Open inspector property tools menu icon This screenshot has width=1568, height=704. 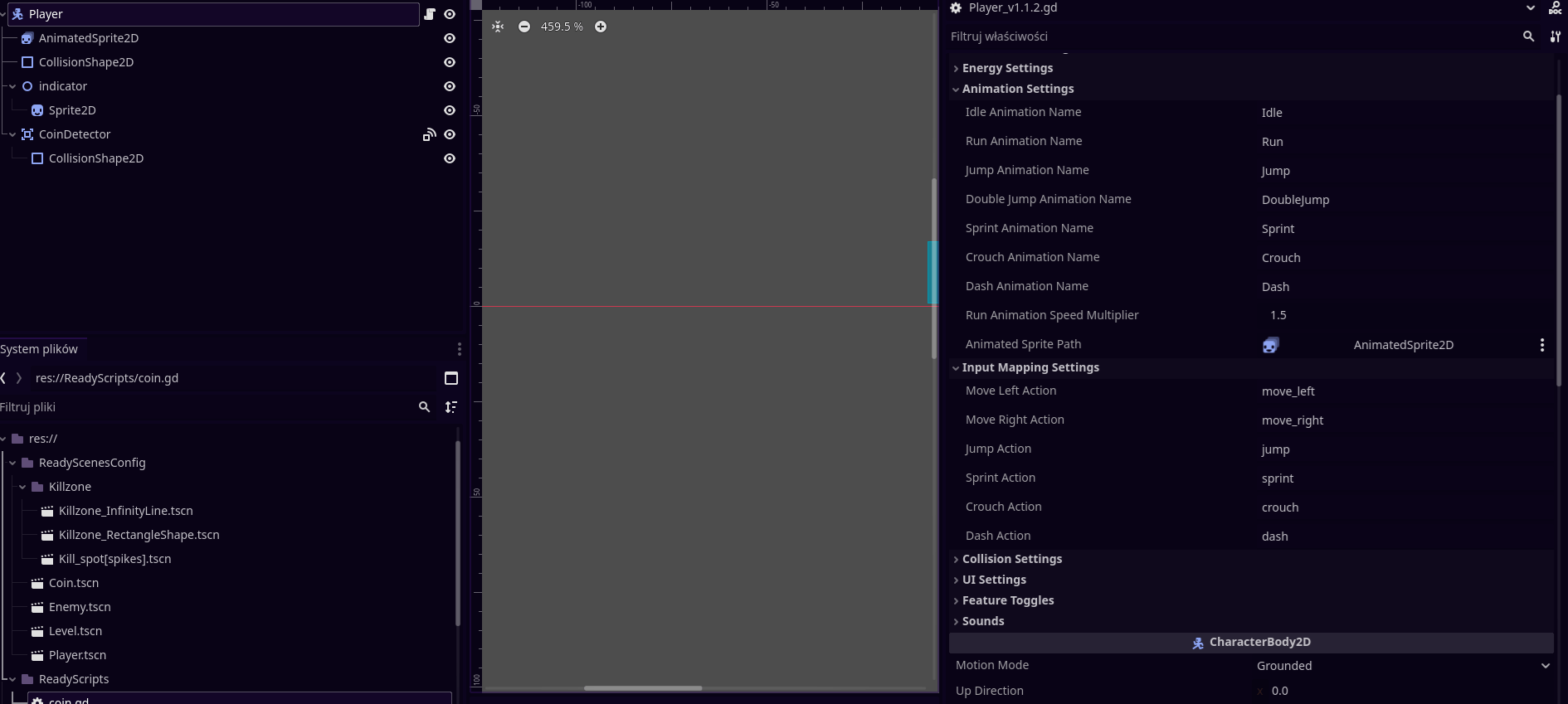click(1556, 36)
